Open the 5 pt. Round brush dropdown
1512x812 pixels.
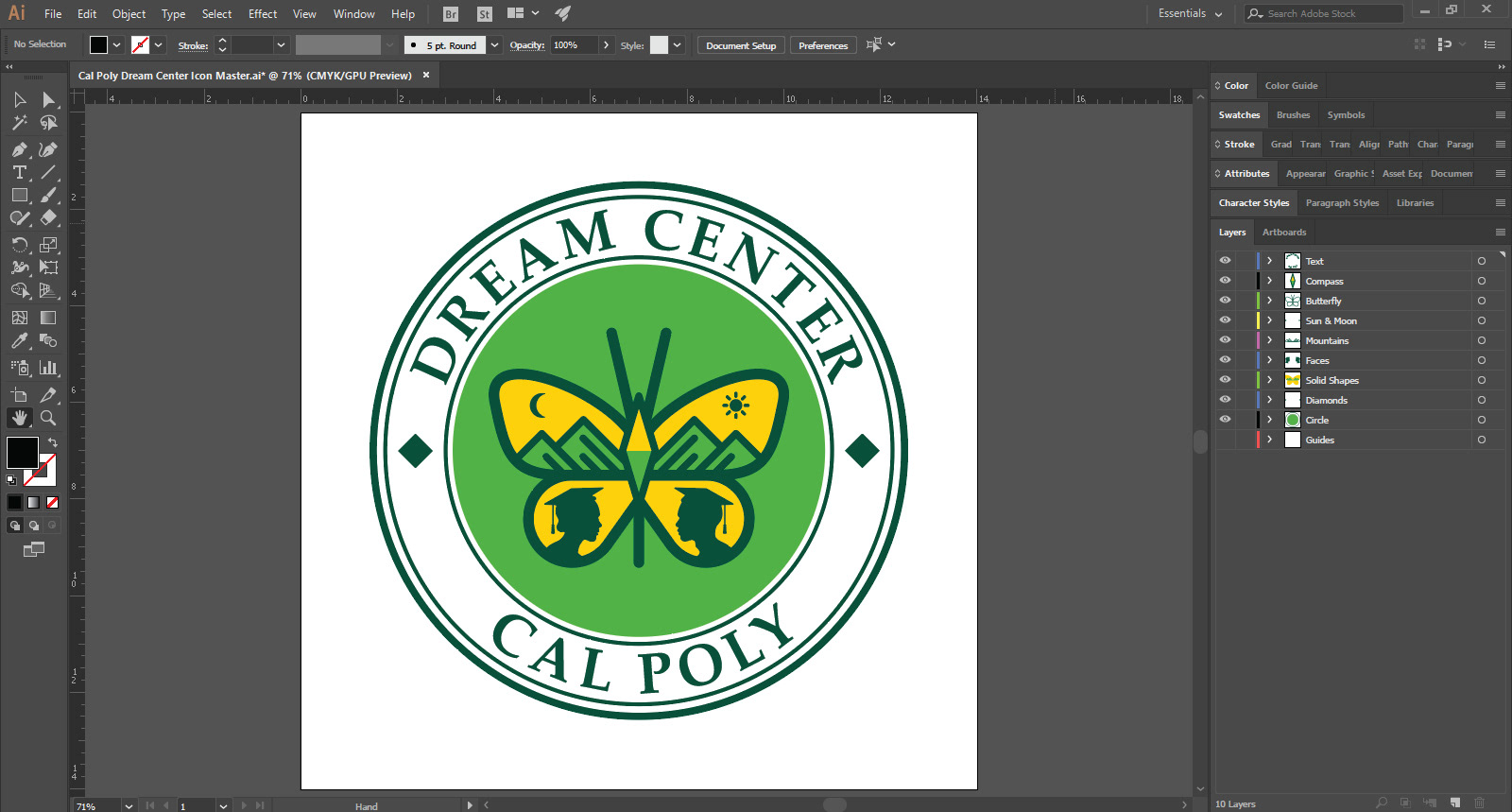494,45
